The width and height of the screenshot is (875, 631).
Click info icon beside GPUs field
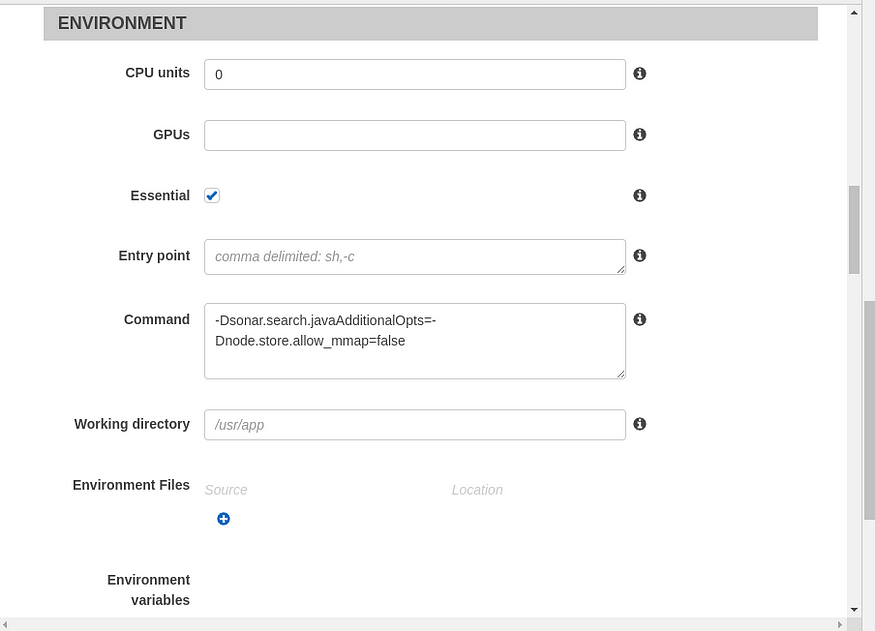tap(640, 134)
